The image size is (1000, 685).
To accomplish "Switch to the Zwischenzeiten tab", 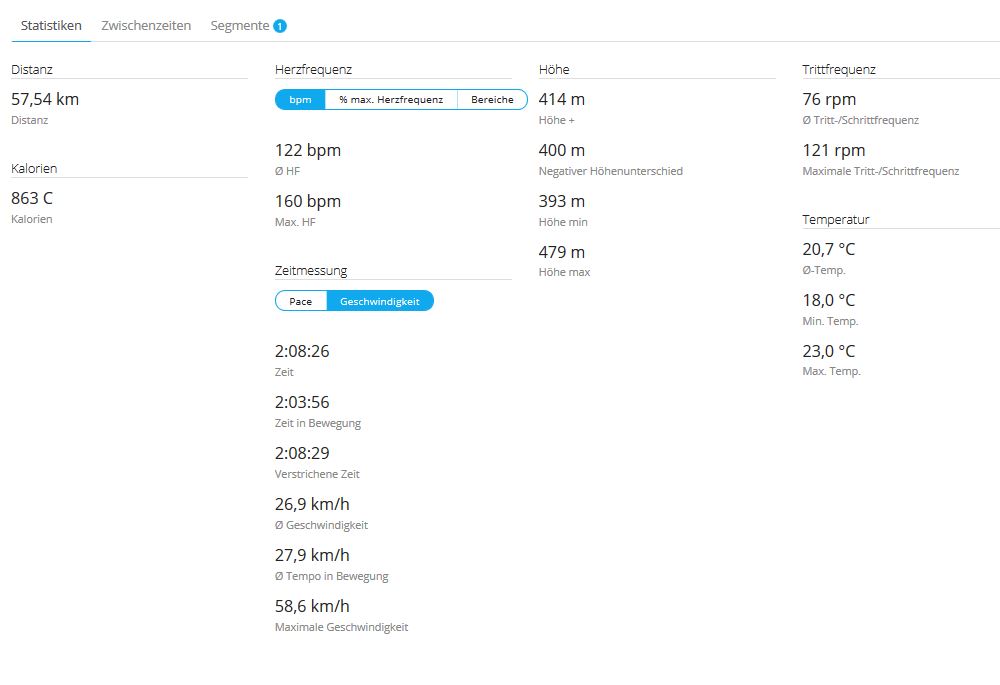I will pos(146,26).
